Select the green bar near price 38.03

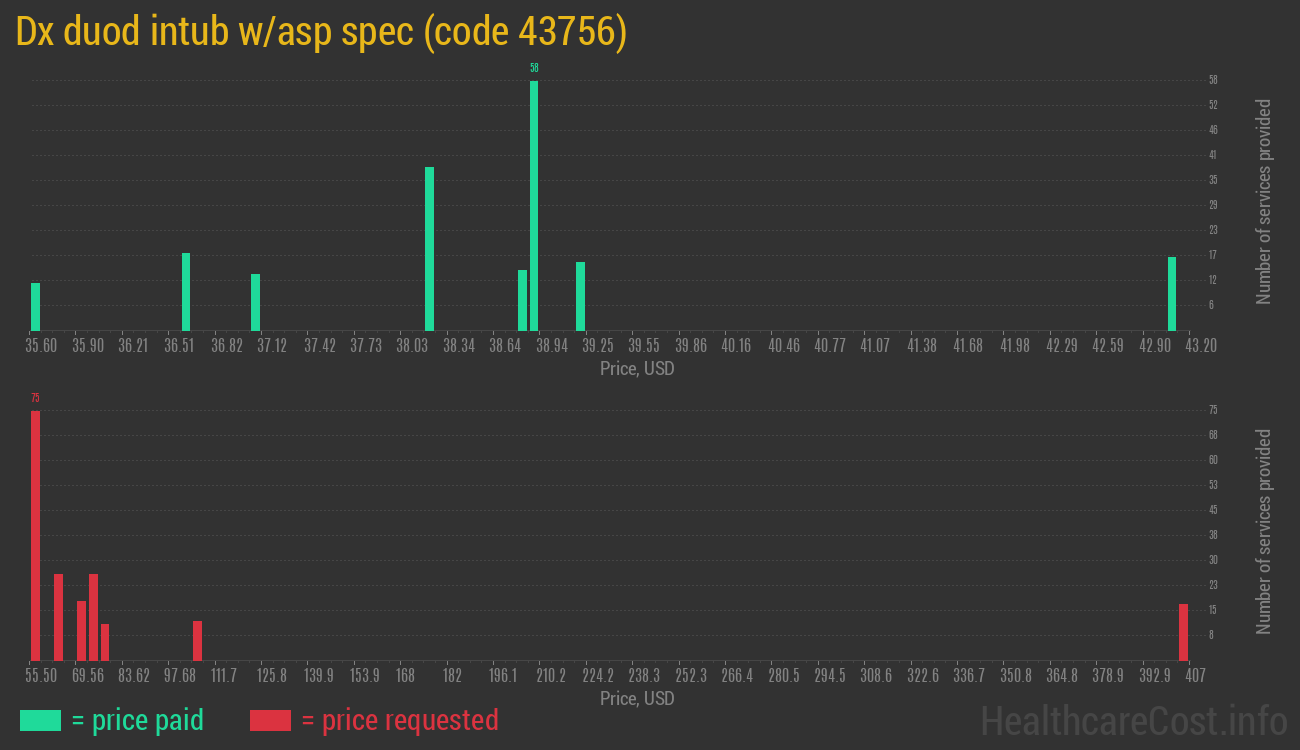coord(429,248)
